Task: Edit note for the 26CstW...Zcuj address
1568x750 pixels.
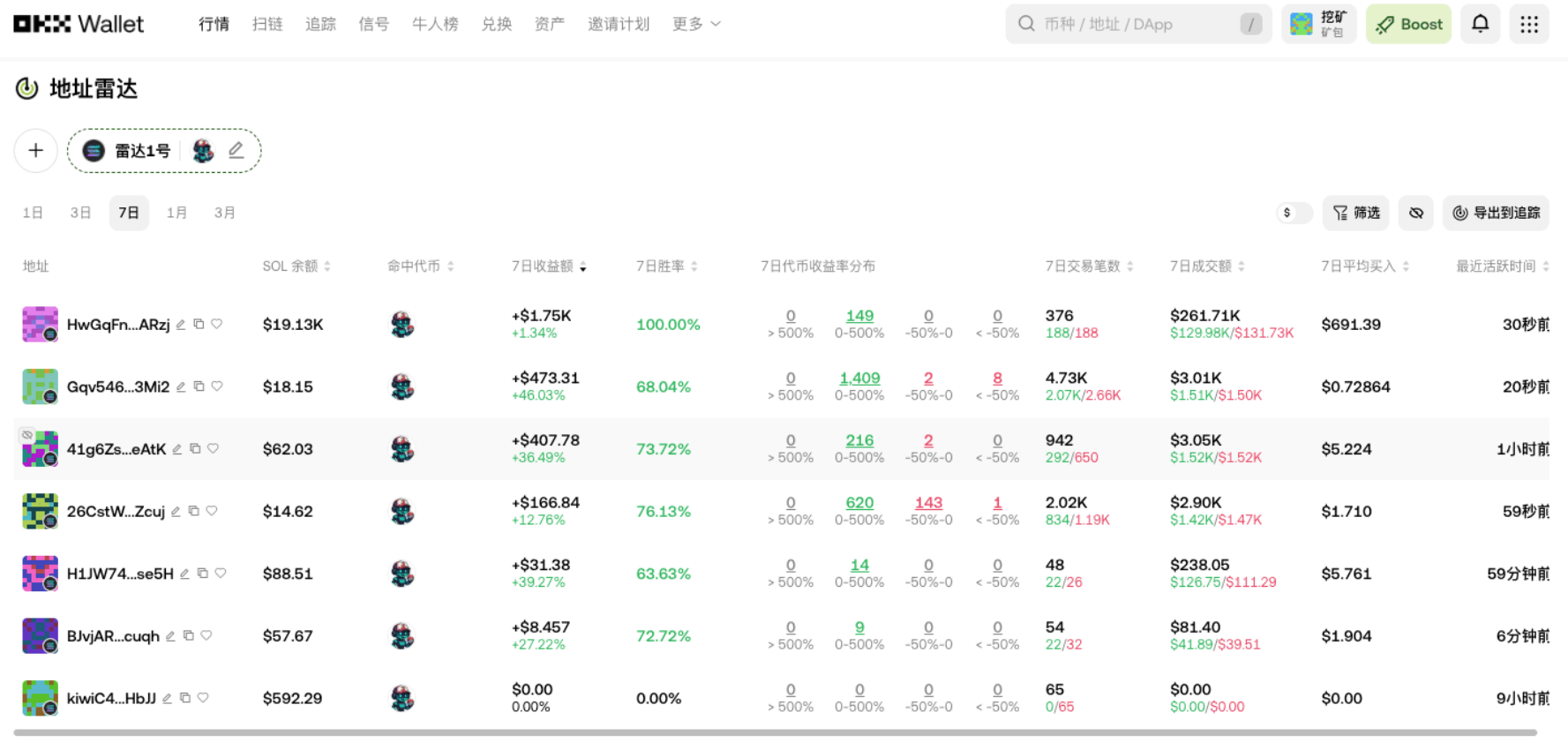Action: coord(176,512)
